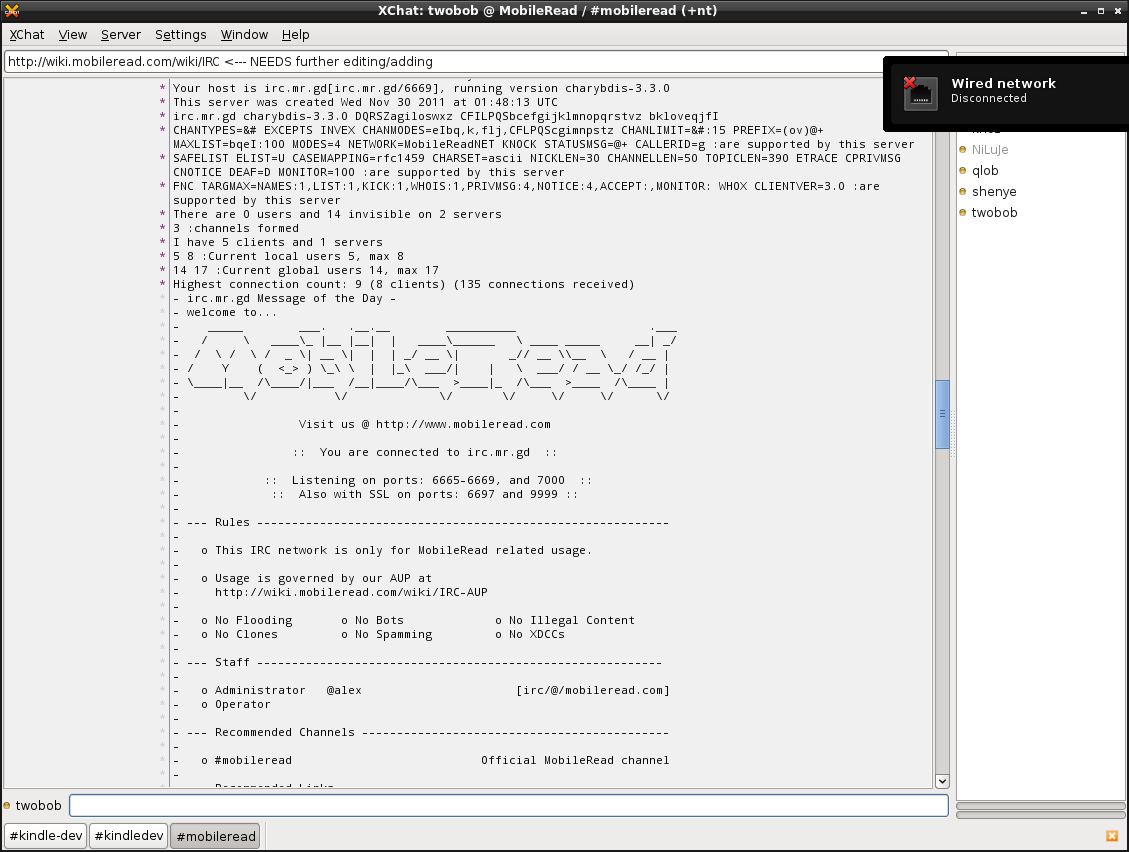Click the chat scrollbar thumb

coord(942,414)
